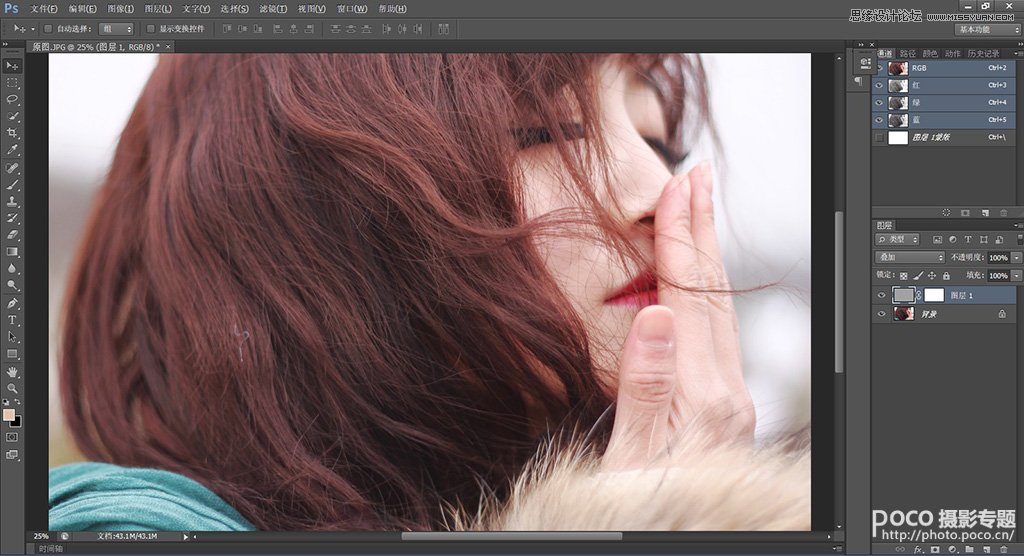Viewport: 1024px width, 556px height.
Task: Select the Path Selection tool
Action: (x=12, y=336)
